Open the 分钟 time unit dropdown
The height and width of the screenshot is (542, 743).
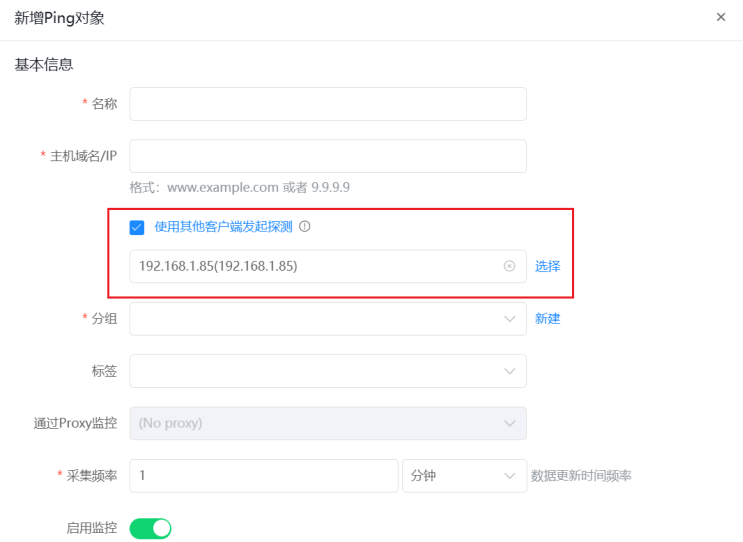coord(464,476)
